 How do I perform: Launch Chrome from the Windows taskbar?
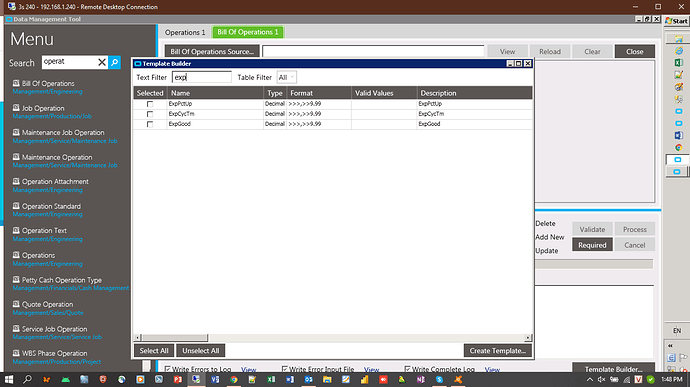tap(234, 379)
